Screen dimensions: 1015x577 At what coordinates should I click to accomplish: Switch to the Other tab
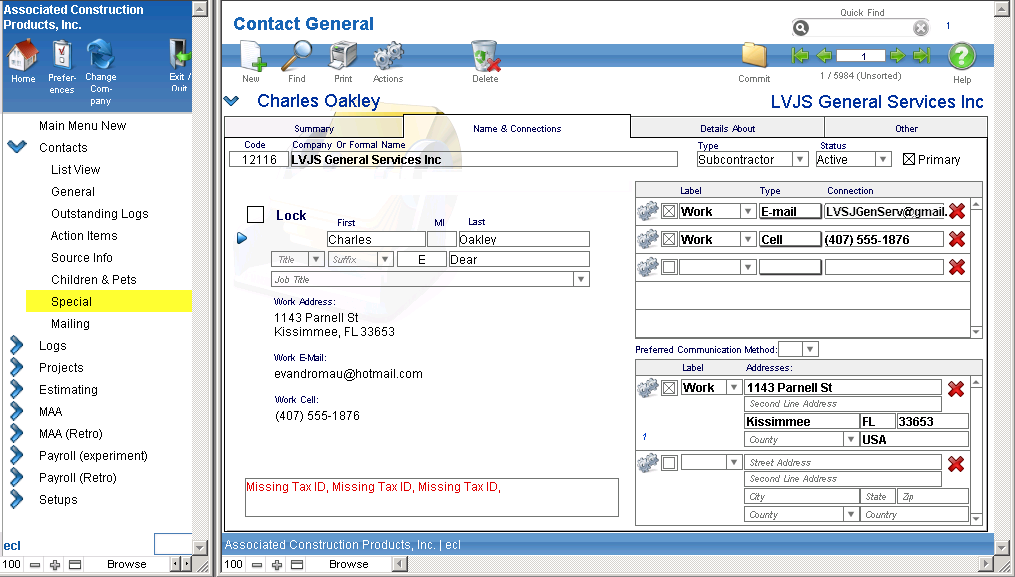point(906,128)
